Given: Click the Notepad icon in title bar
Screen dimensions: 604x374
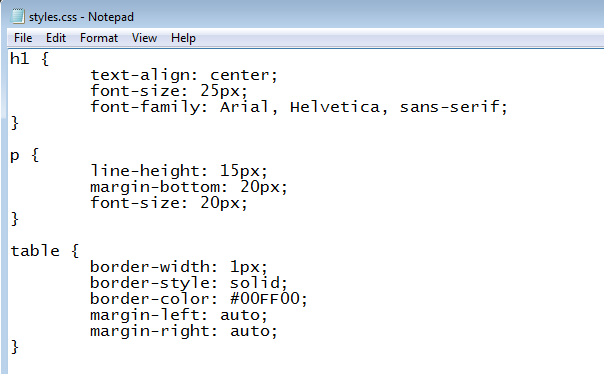Looking at the screenshot, I should tap(17, 16).
